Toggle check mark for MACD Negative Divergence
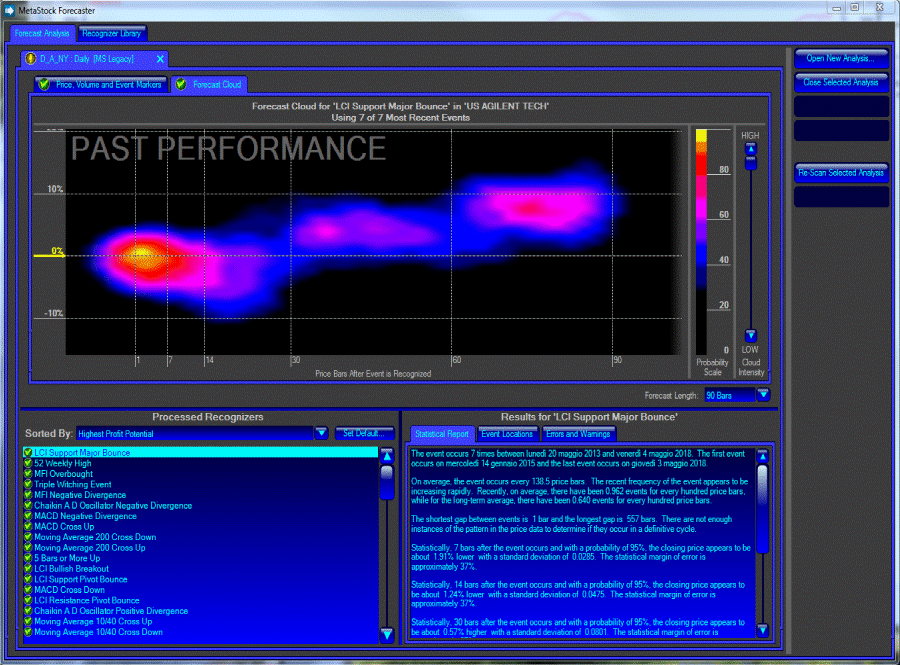 coord(28,516)
